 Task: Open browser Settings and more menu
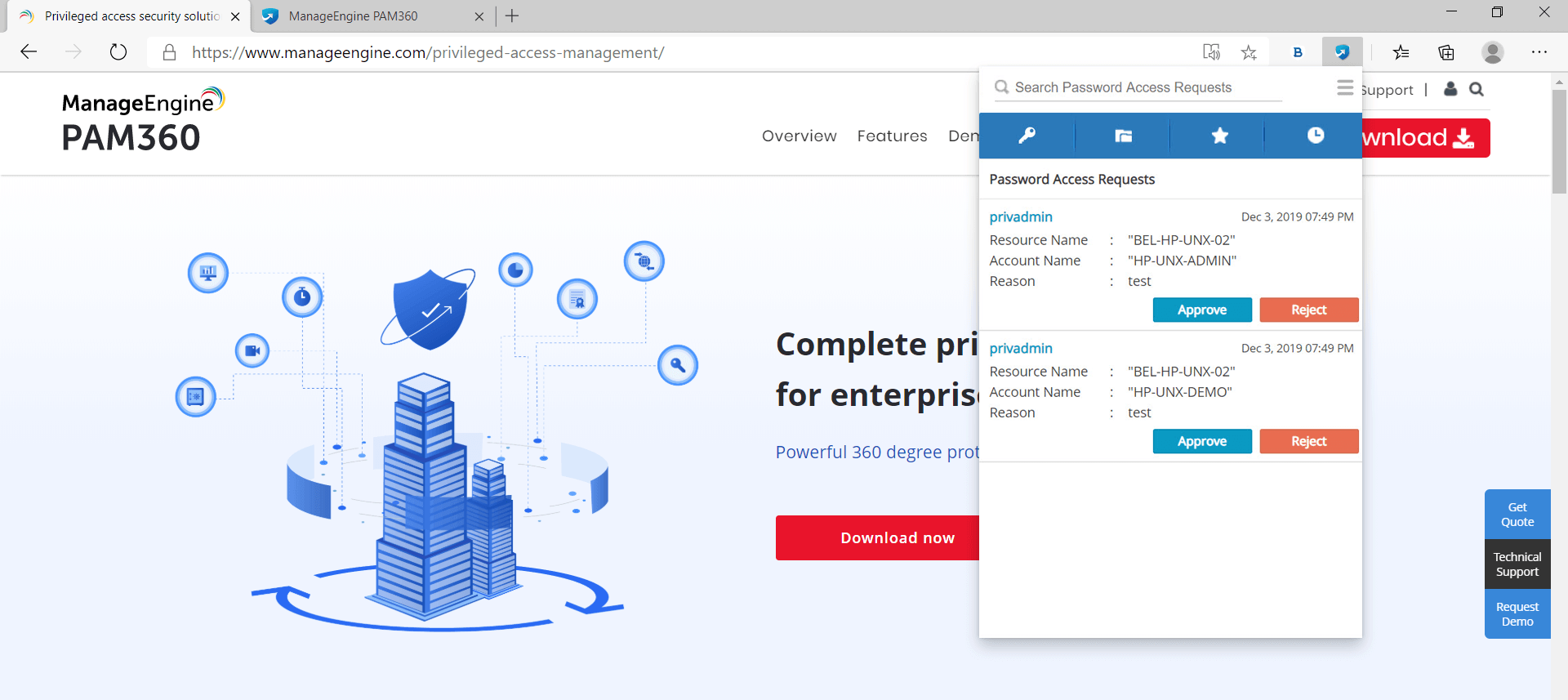pyautogui.click(x=1539, y=52)
